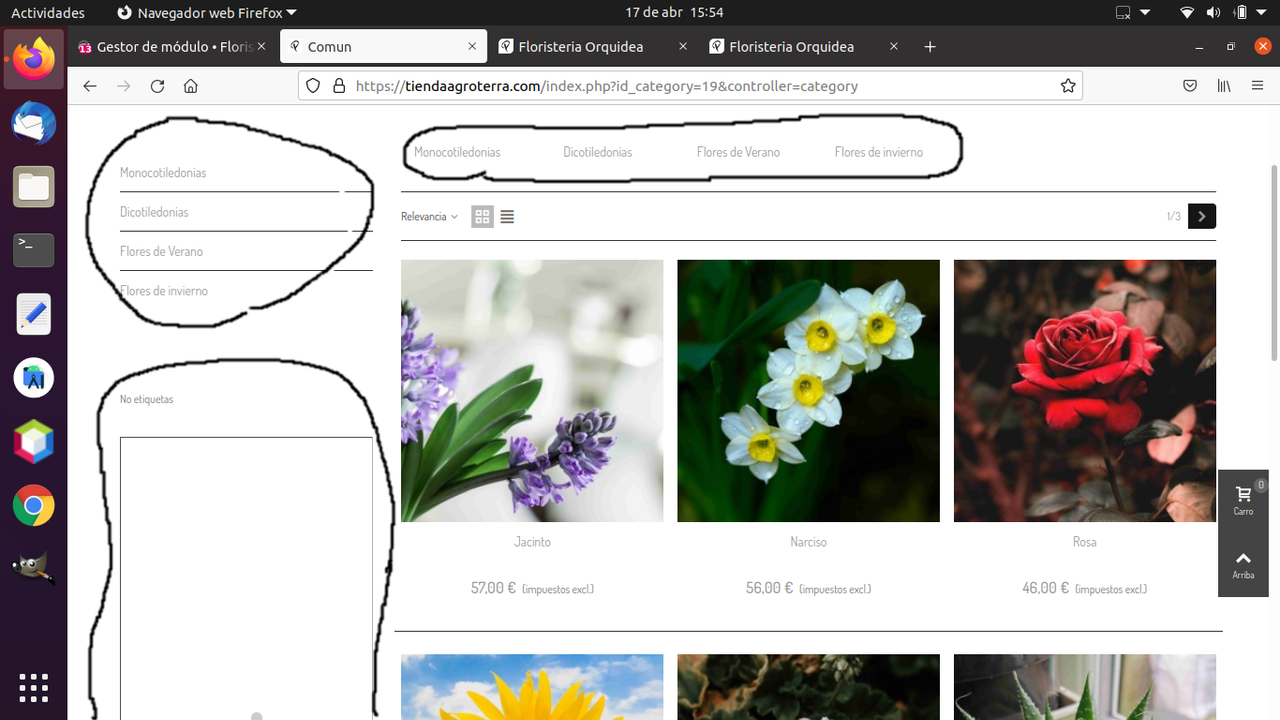View the Narciso daffodil photo
The width and height of the screenshot is (1280, 720).
click(x=808, y=391)
